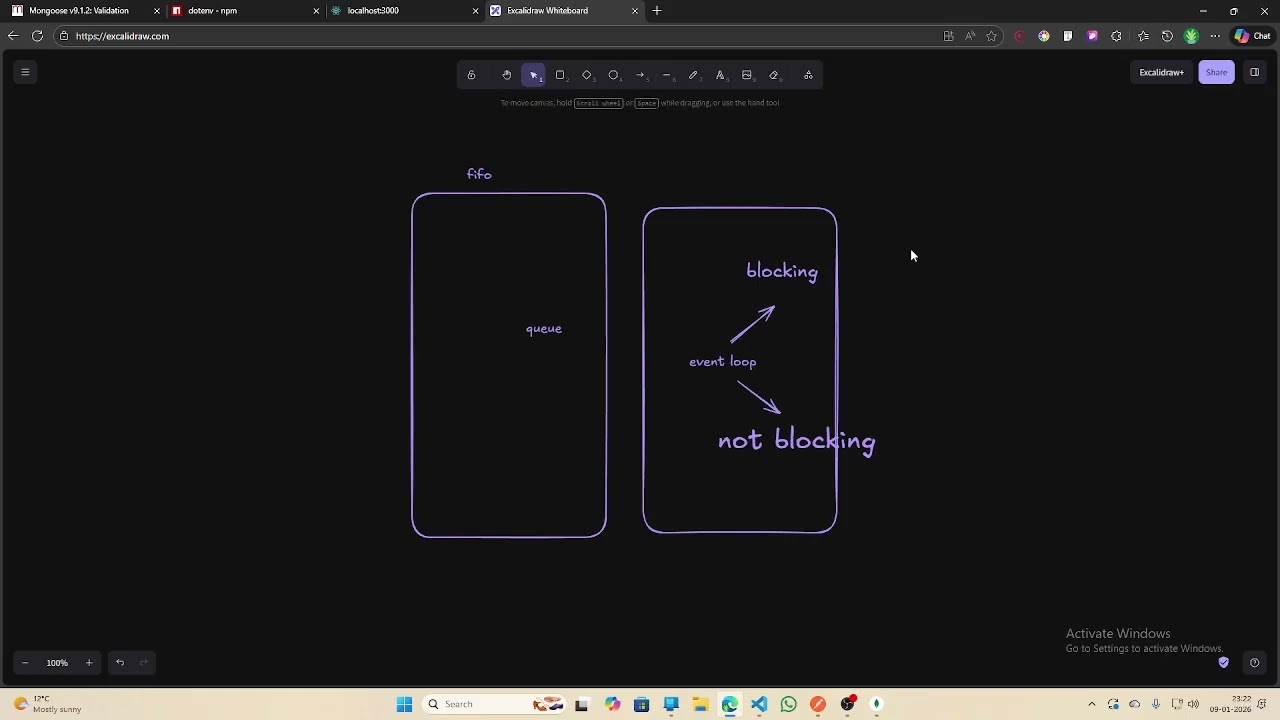
Task: Select the Insert image tool
Action: (747, 75)
